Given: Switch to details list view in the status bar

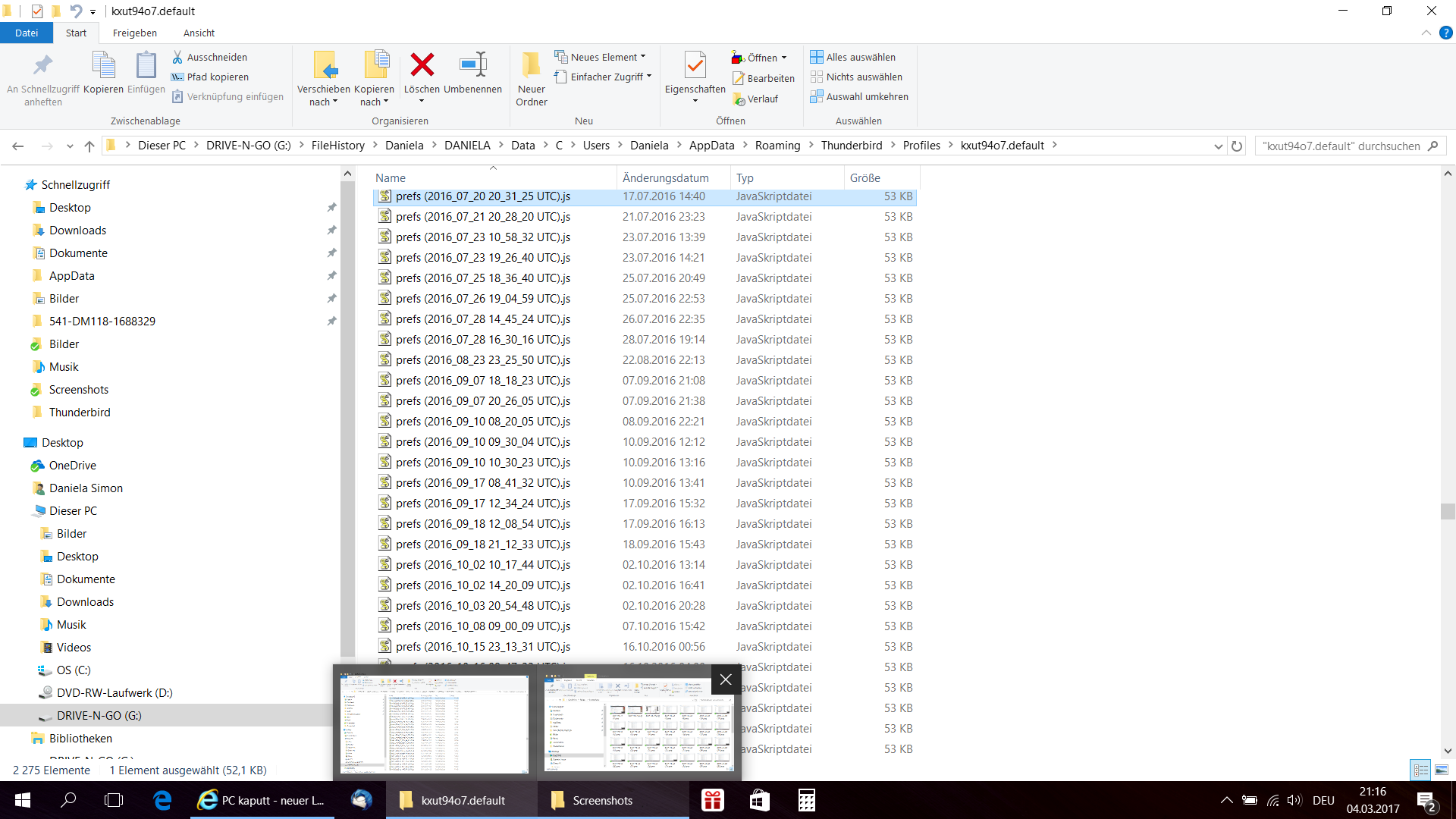Looking at the screenshot, I should [x=1420, y=770].
